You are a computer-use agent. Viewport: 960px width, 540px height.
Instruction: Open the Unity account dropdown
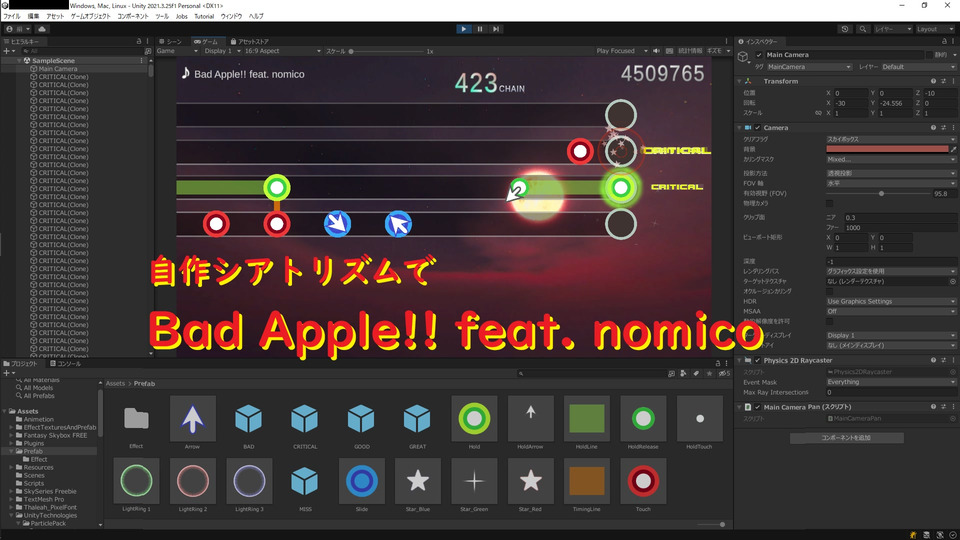click(18, 29)
